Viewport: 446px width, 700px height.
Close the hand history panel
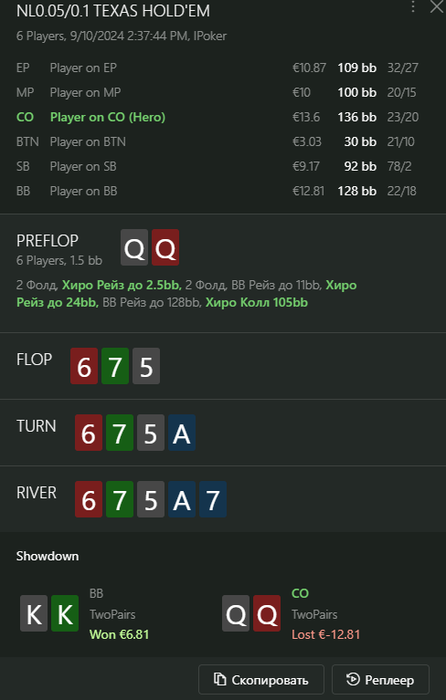pyautogui.click(x=437, y=6)
